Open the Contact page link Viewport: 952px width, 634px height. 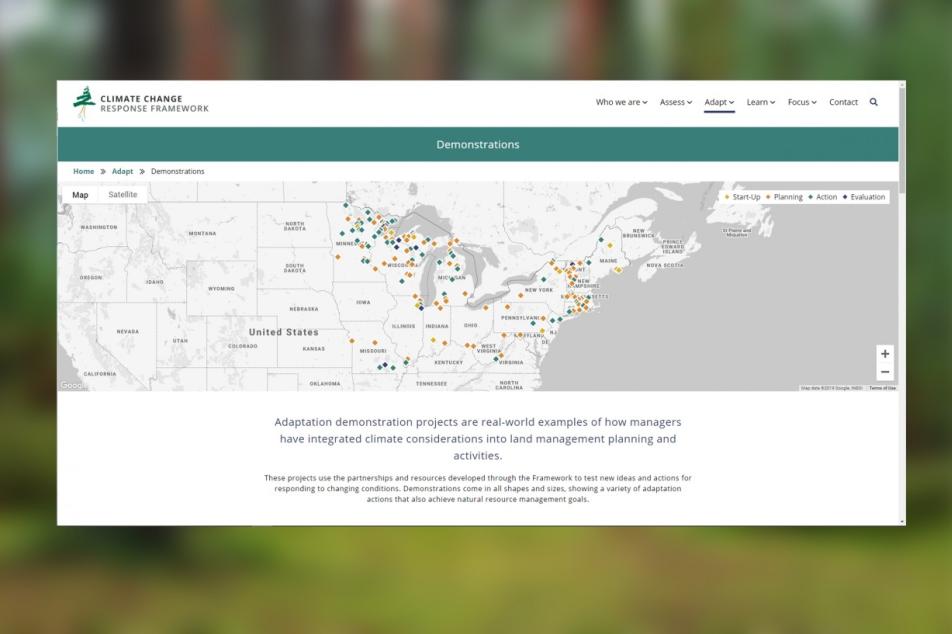[843, 102]
